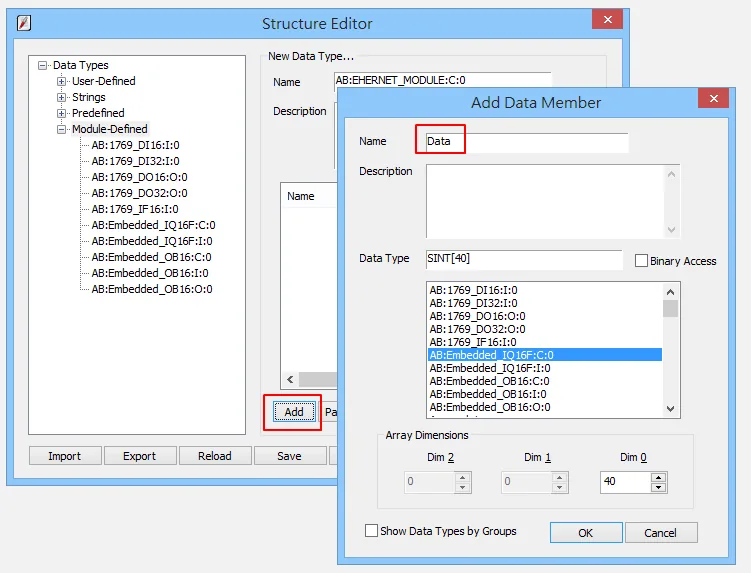Select the Module-Defined tree label

[x=110, y=129]
